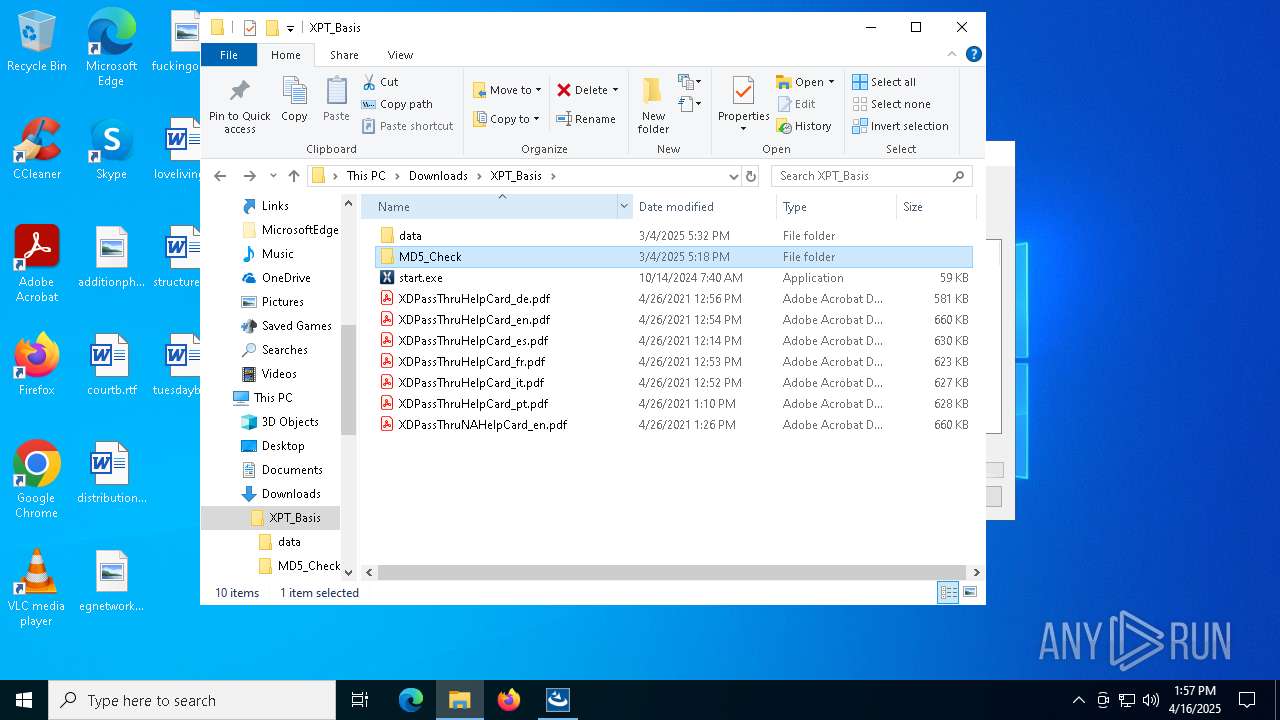Open the File menu tab
The width and height of the screenshot is (1280, 720).
[x=229, y=55]
